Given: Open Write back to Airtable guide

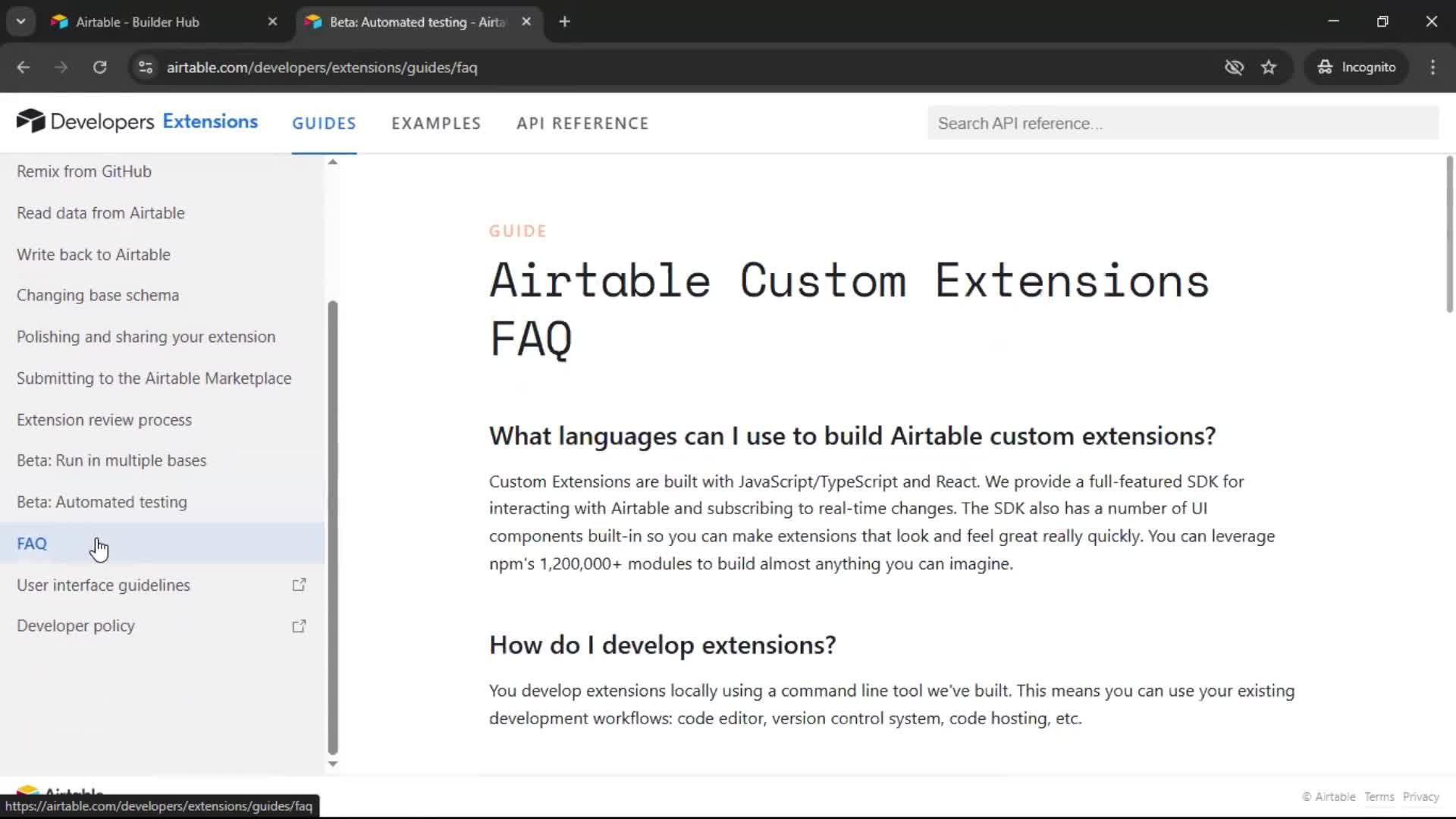Looking at the screenshot, I should [93, 255].
